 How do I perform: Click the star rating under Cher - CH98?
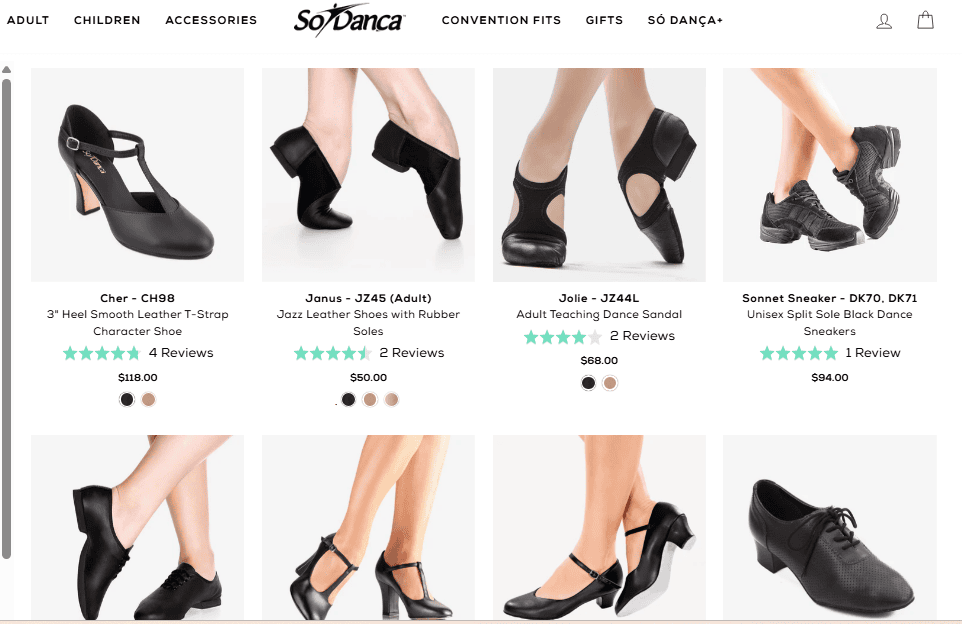click(101, 352)
